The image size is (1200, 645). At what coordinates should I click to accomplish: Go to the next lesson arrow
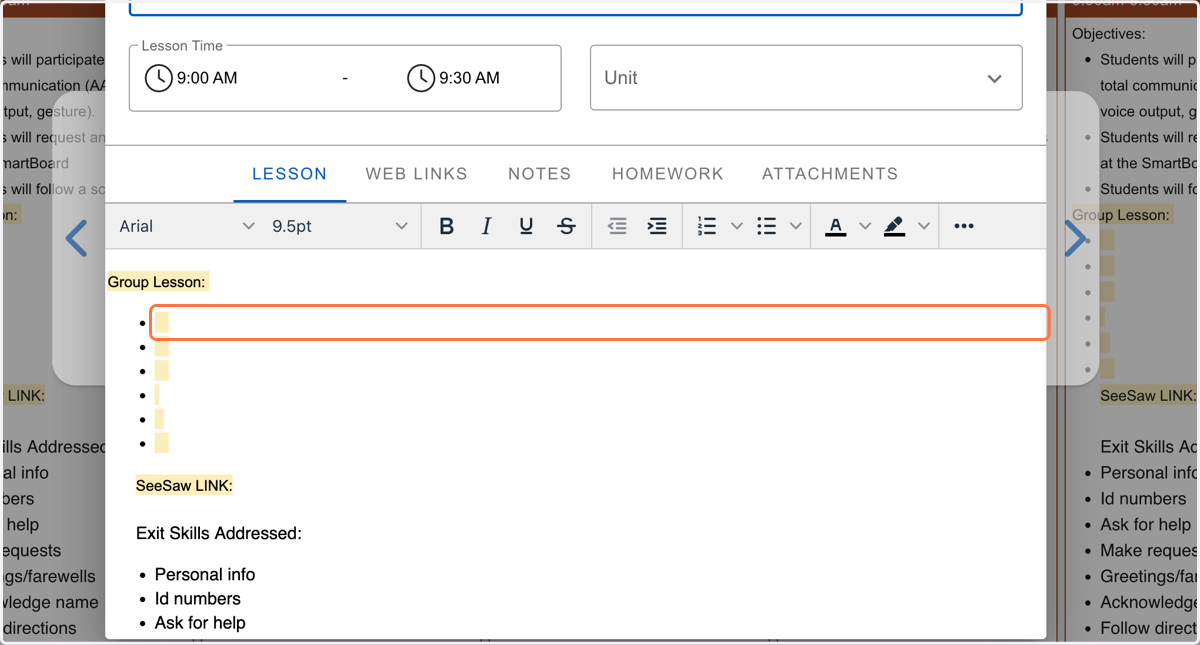tap(1075, 238)
